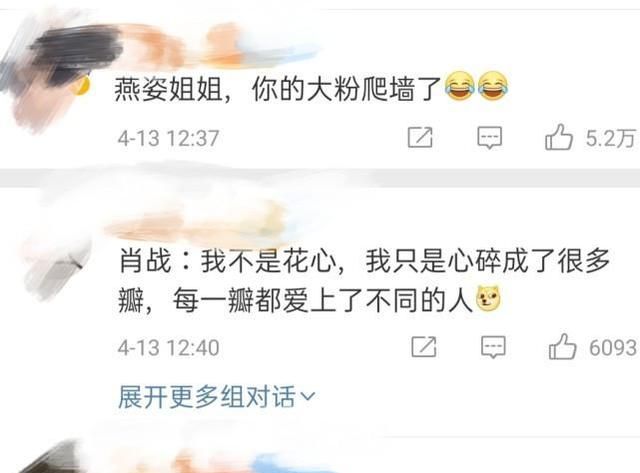Like the comment with 5.2万 likes
This screenshot has width=640, height=473.
[x=558, y=137]
